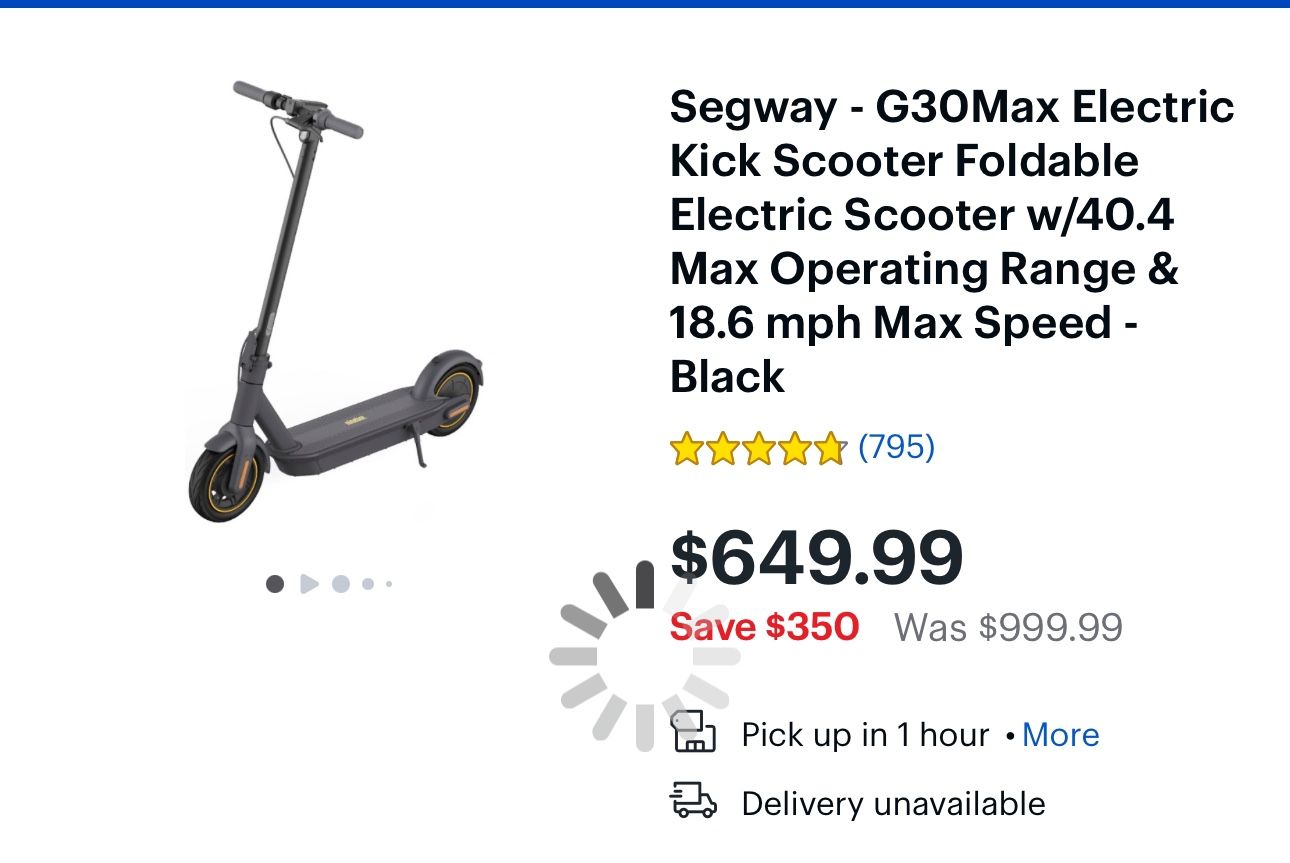This screenshot has width=1290, height=863.
Task: Select the large gray carousel dot after play
Action: 341,584
